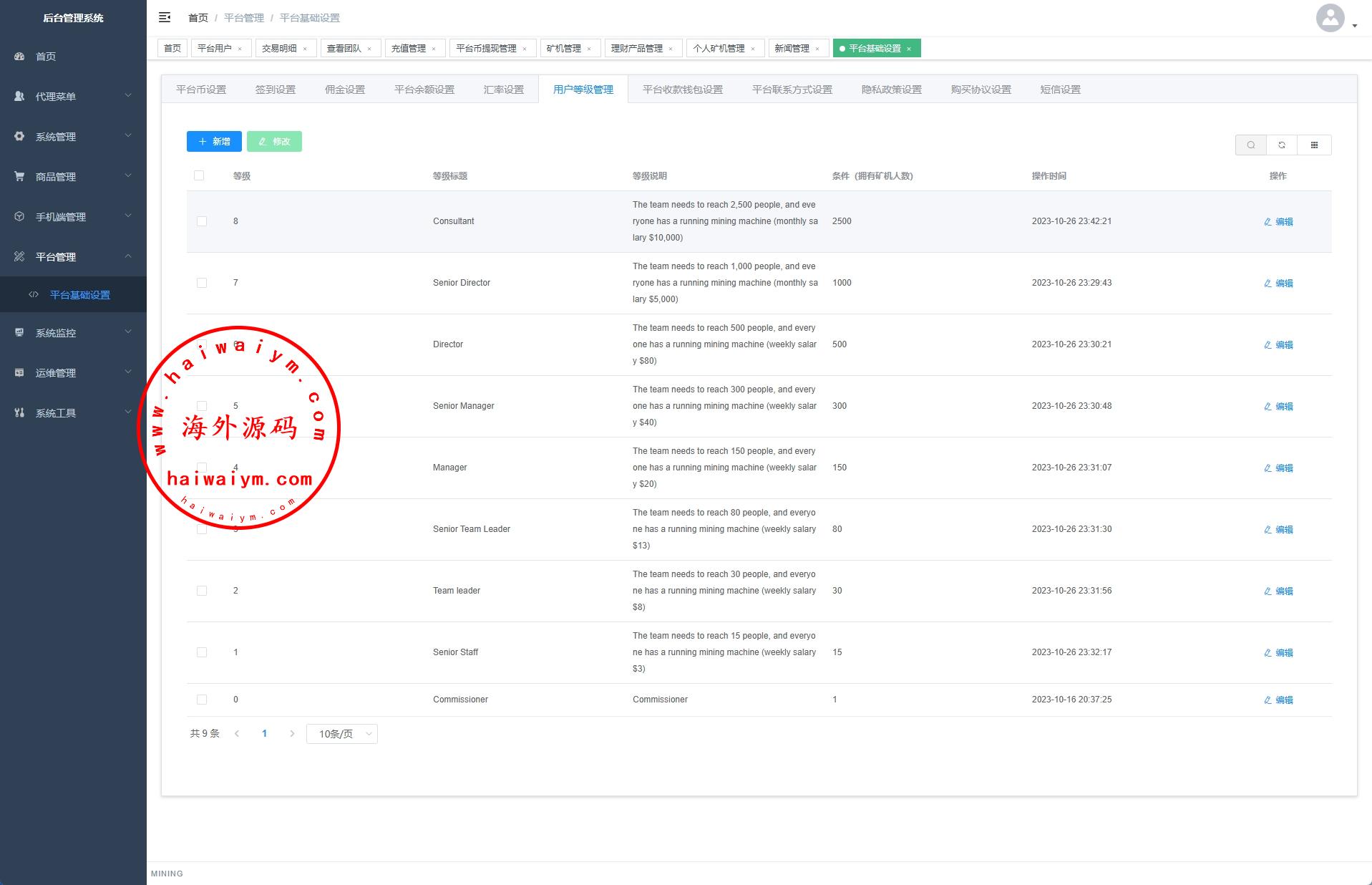Viewport: 1372px width, 885px height.
Task: Check the Consultant row checkbox
Action: click(x=202, y=221)
